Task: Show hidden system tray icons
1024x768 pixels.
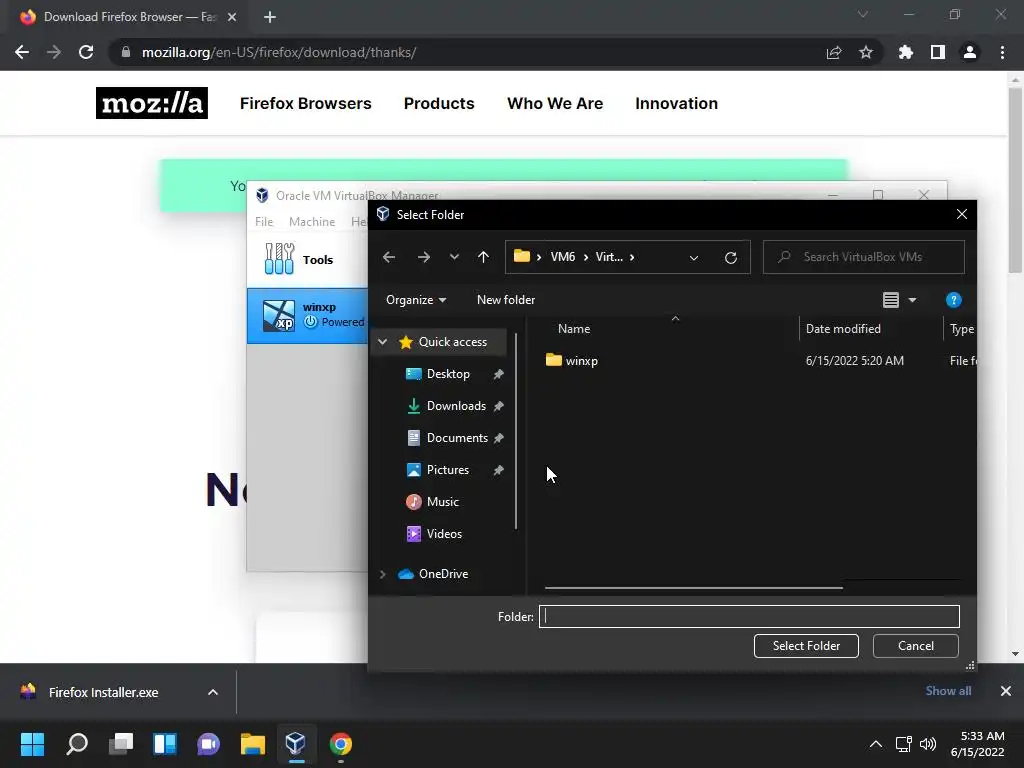Action: coord(876,744)
